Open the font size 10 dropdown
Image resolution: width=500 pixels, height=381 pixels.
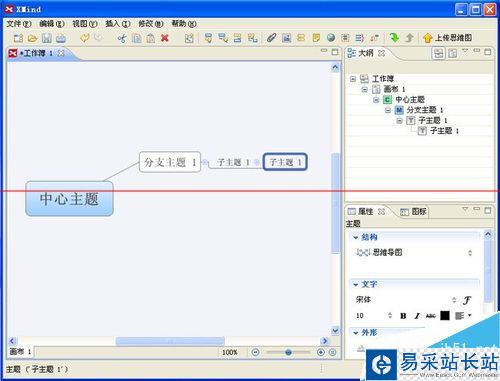(x=390, y=315)
